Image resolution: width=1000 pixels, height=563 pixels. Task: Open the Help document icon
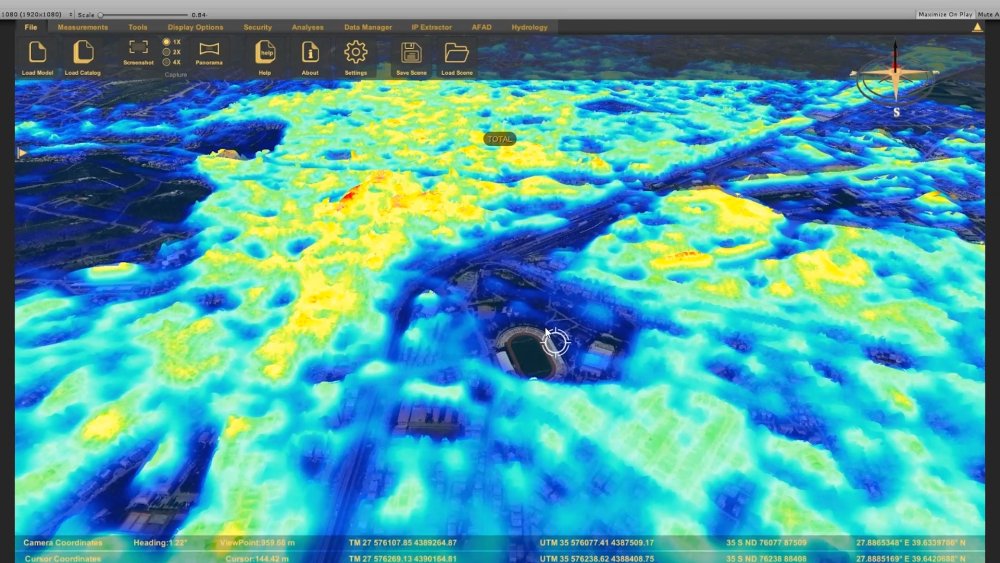point(265,52)
